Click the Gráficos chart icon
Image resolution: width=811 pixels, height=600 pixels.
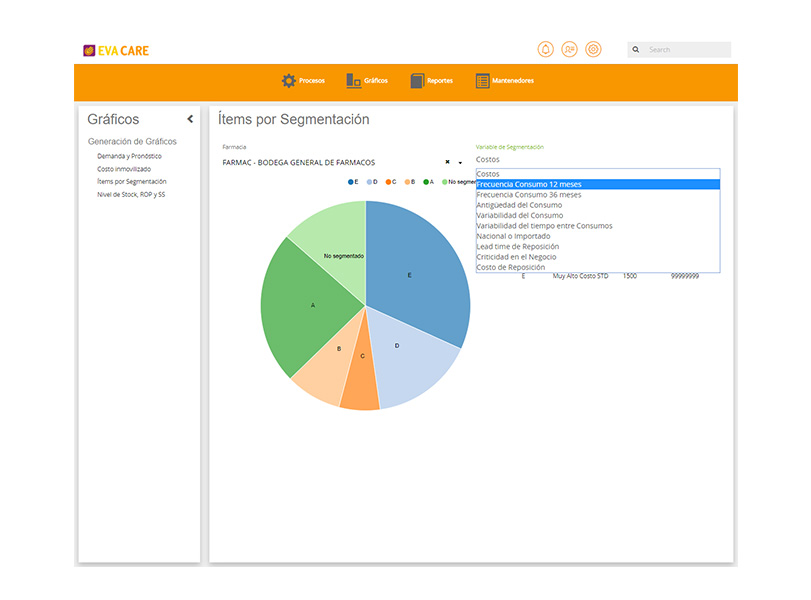coord(354,81)
